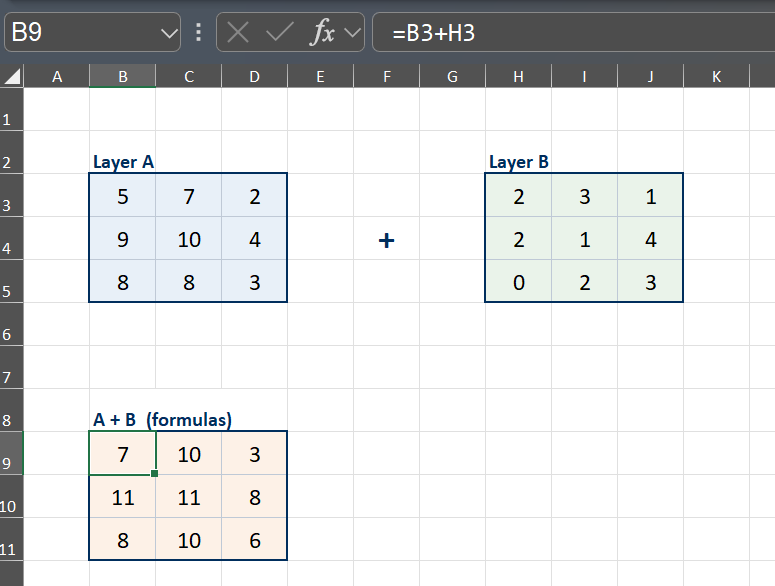Screen dimensions: 775x586
Task: Open the Insert Function fx icon
Action: click(x=322, y=33)
